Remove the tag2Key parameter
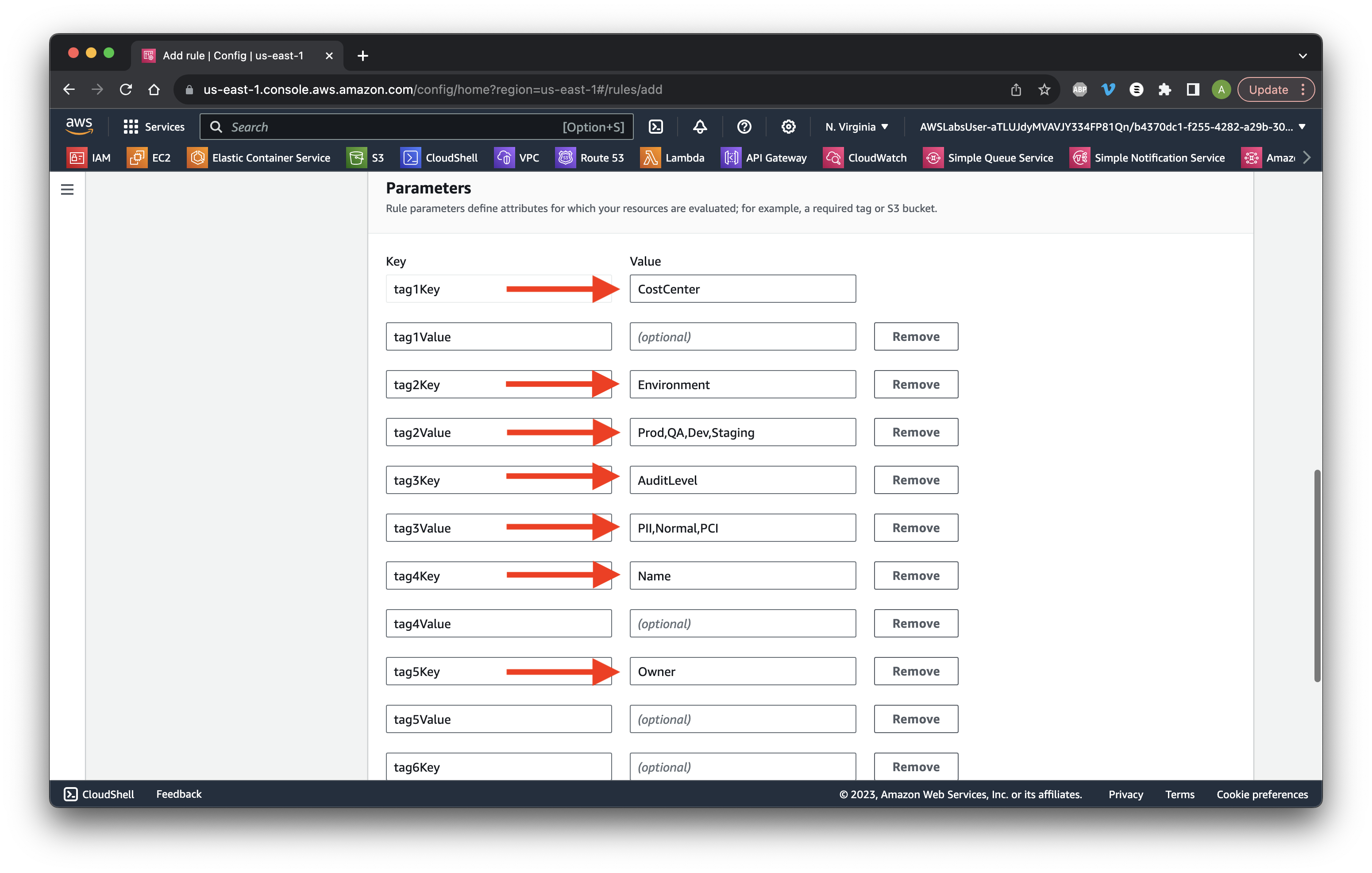Image resolution: width=1372 pixels, height=873 pixels. coord(916,384)
